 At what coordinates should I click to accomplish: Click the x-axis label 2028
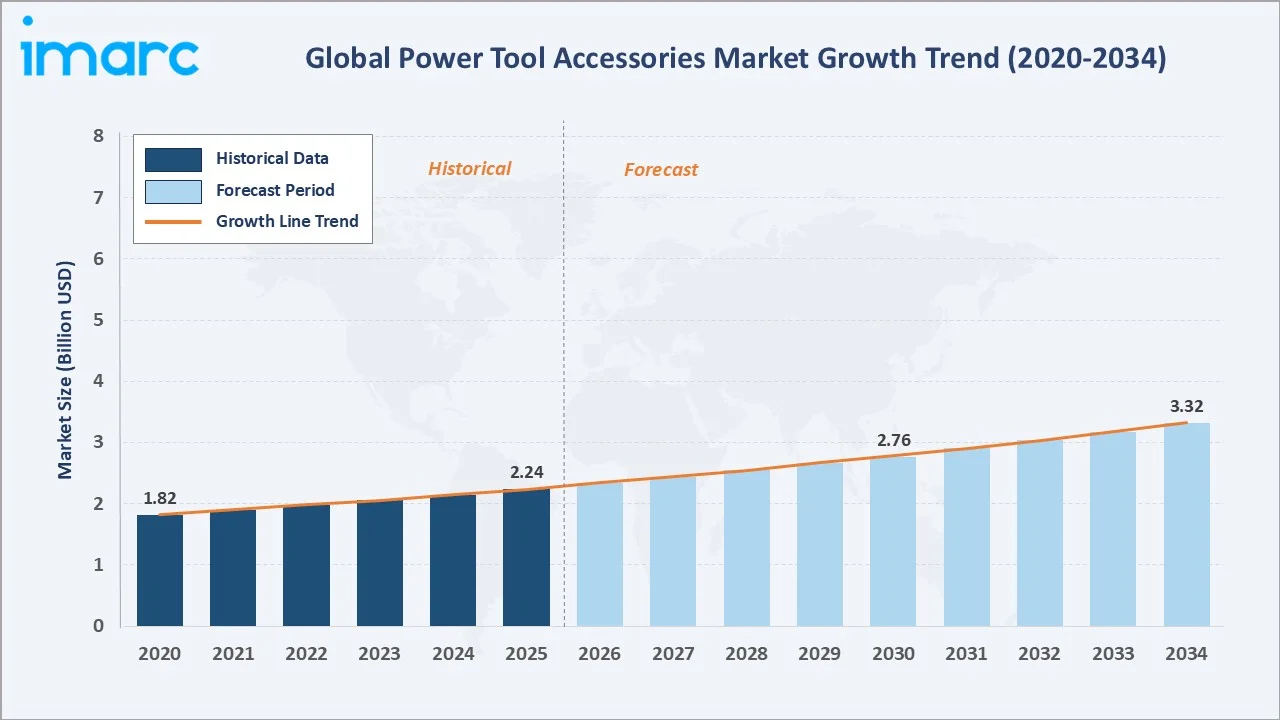pos(746,653)
